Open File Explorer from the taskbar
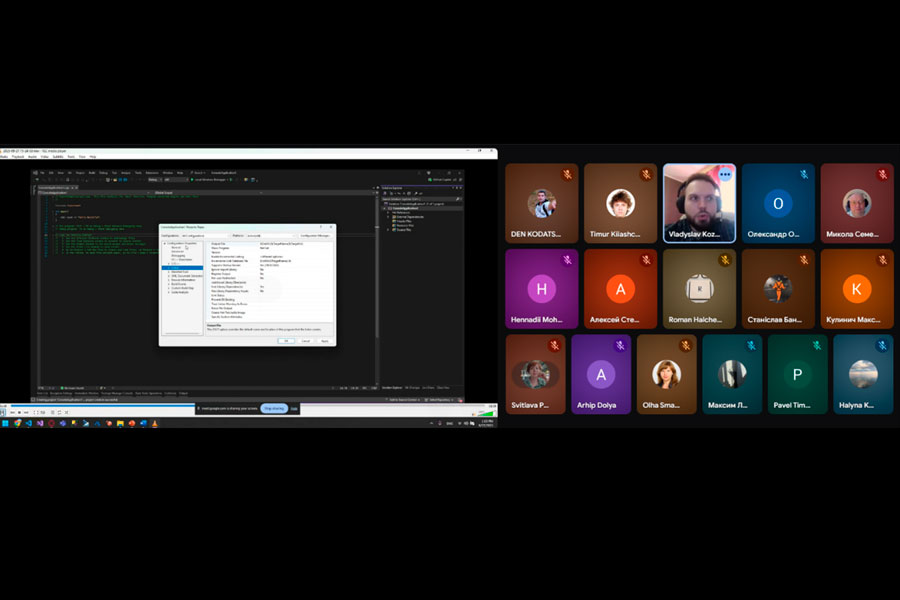 120,424
